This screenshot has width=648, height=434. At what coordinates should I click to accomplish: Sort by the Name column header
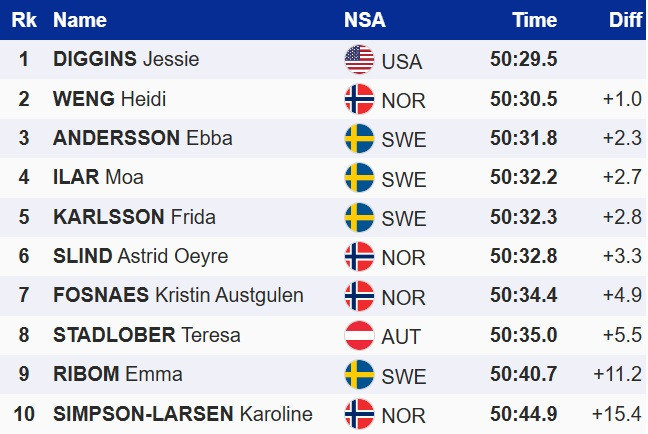[80, 20]
